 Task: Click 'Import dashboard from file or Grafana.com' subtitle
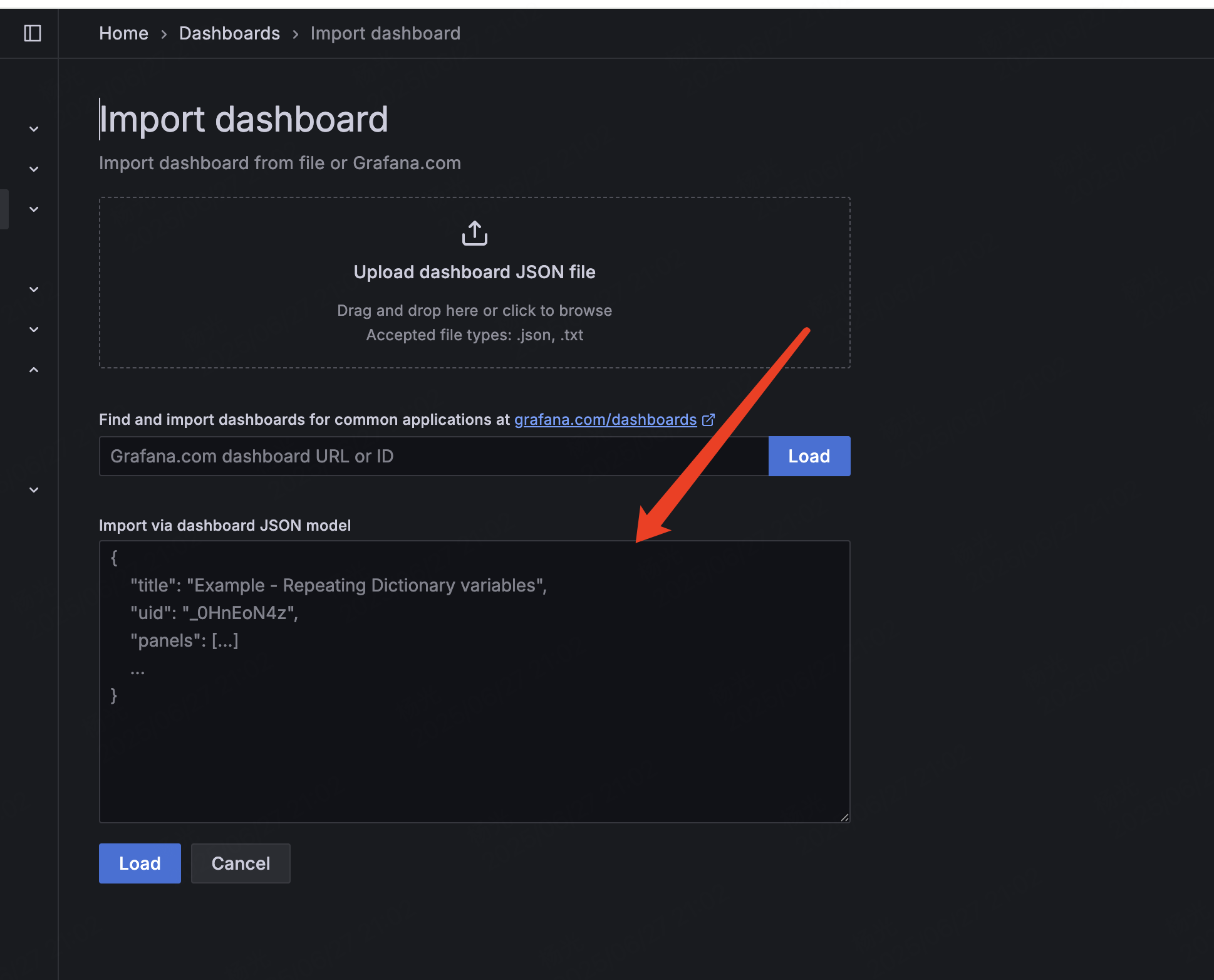pos(280,163)
